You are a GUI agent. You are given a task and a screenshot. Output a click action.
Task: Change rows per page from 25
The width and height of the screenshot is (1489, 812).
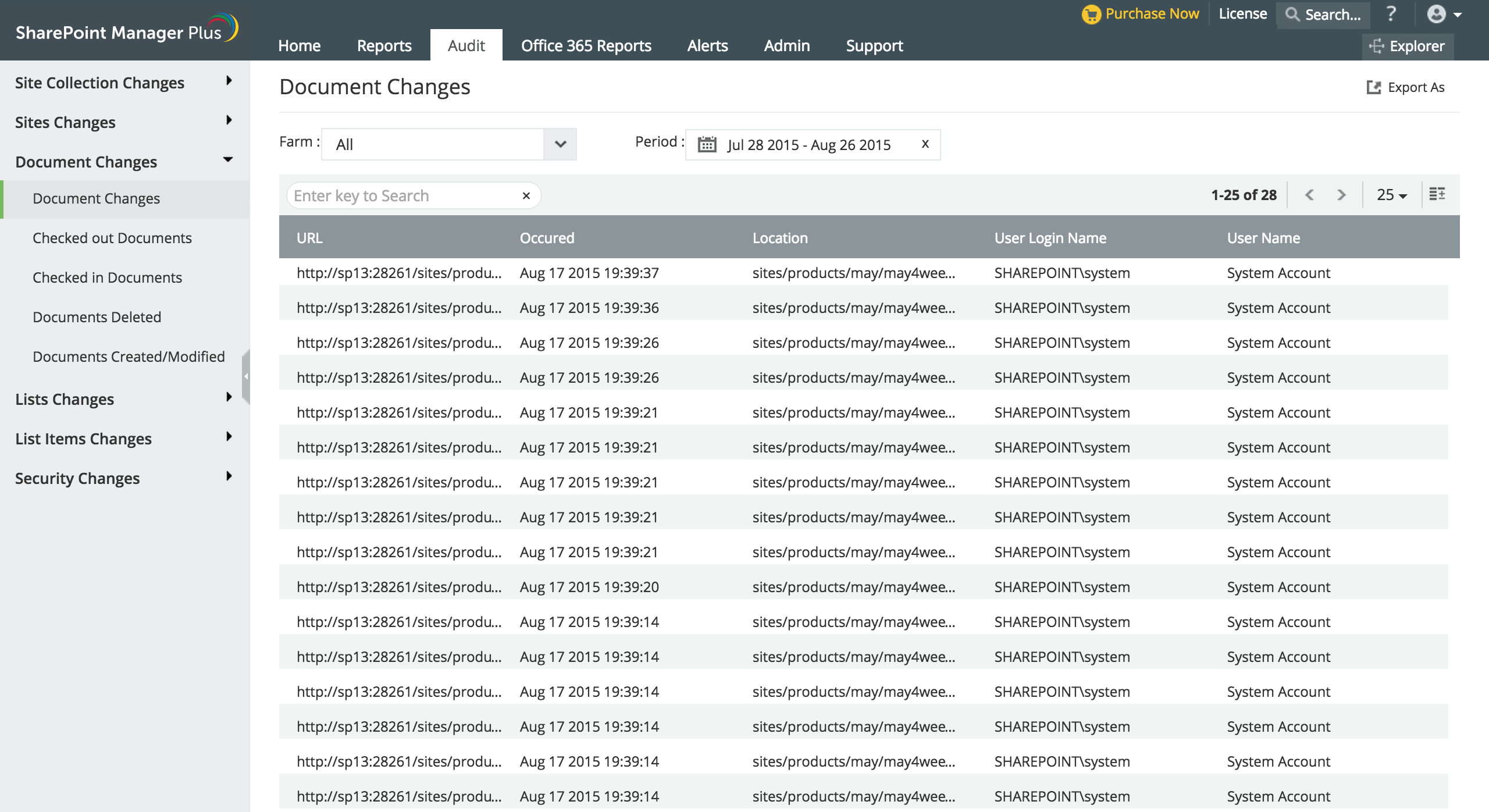pos(1391,195)
